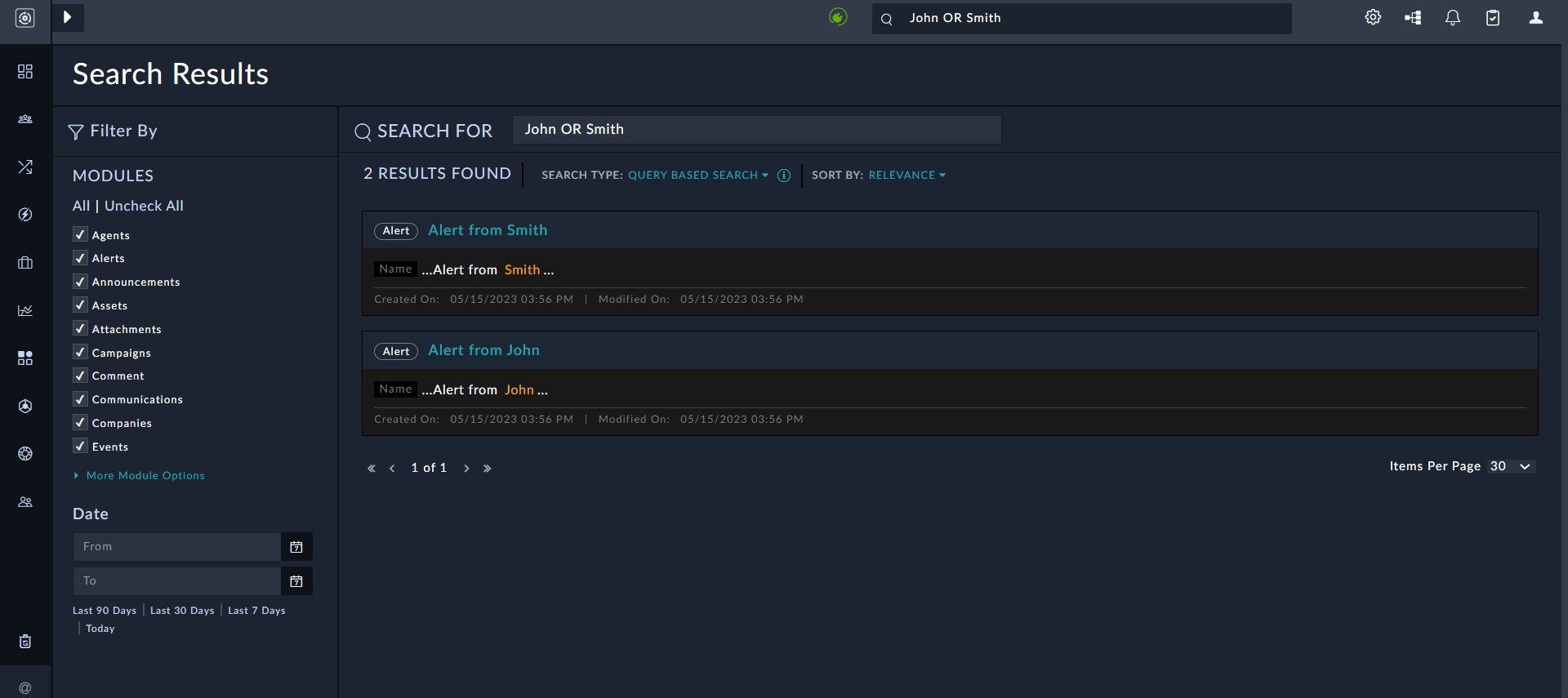Open the Alert from Smith result
Image resolution: width=1568 pixels, height=698 pixels.
coord(488,230)
